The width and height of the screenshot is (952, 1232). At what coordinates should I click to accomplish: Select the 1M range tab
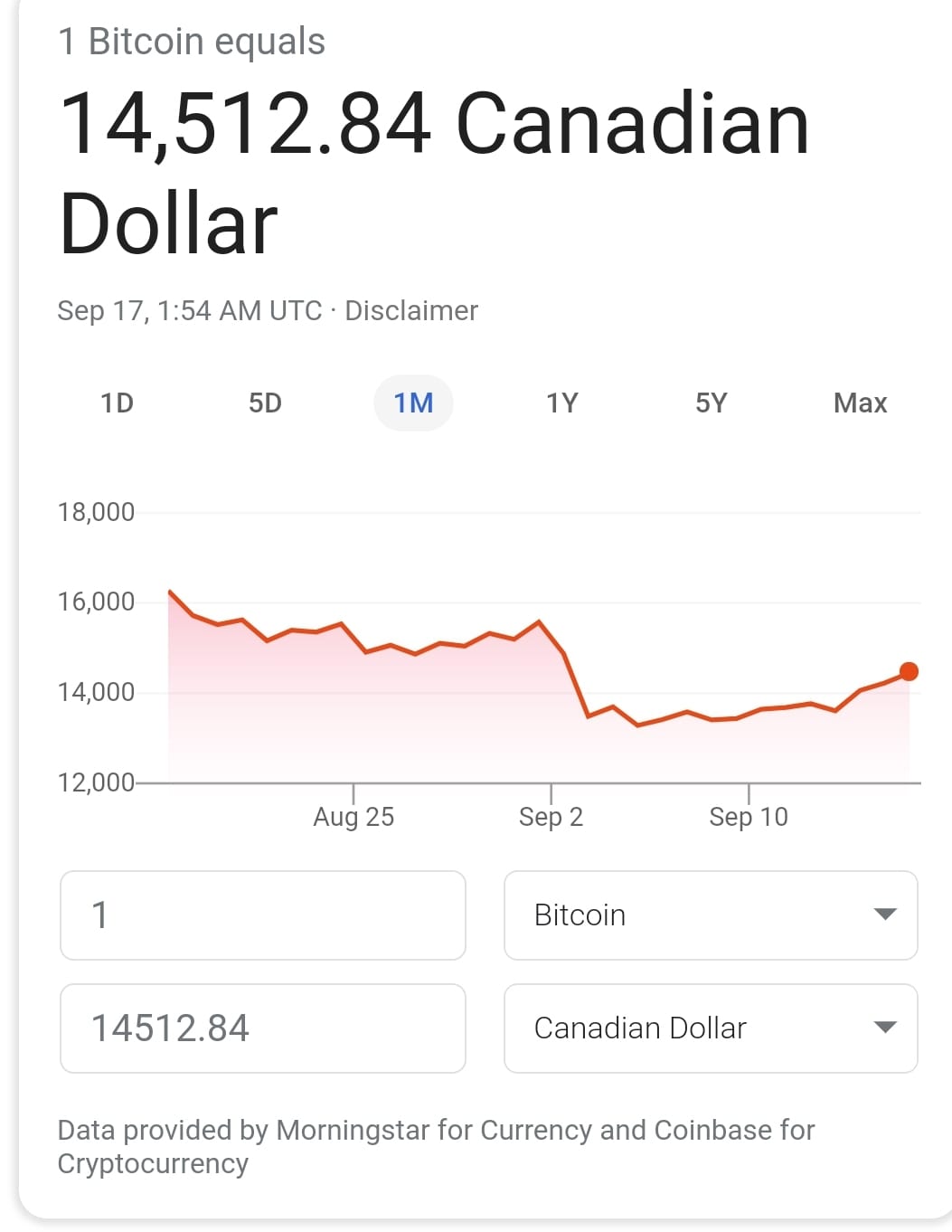click(x=413, y=403)
